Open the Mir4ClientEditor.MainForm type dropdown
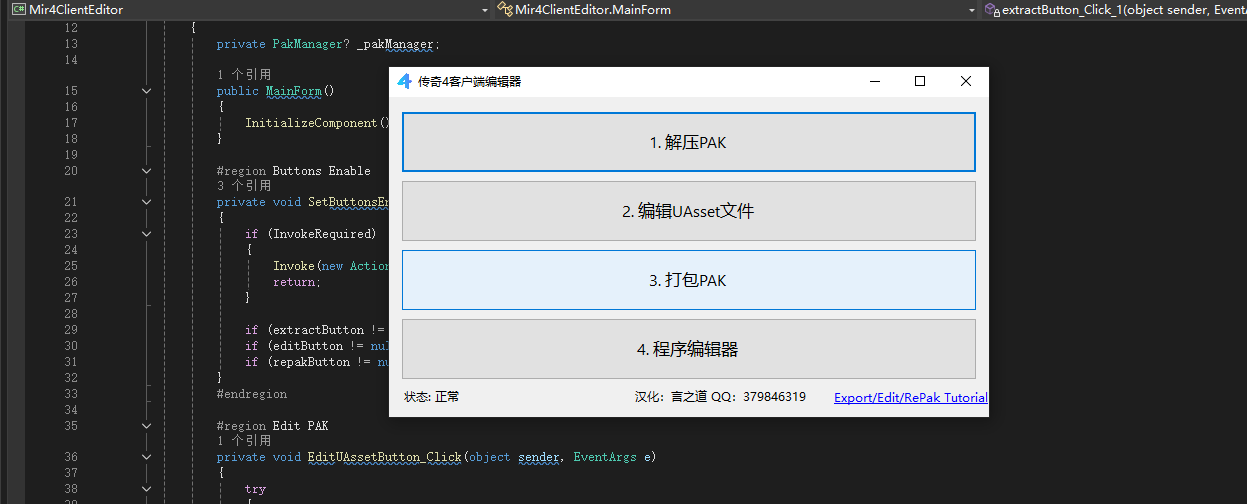The width and height of the screenshot is (1247, 504). 971,9
